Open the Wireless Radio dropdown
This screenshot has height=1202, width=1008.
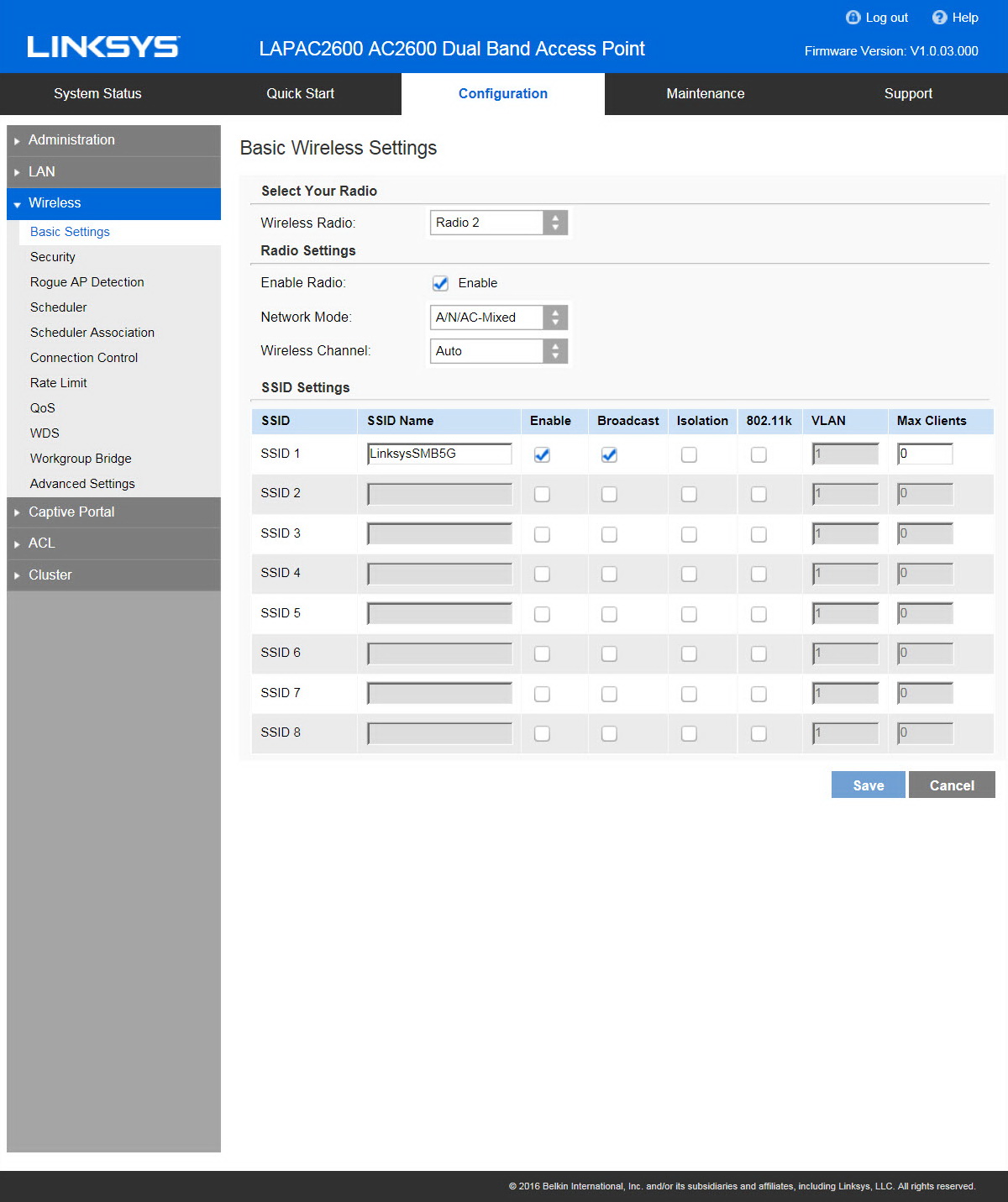499,223
